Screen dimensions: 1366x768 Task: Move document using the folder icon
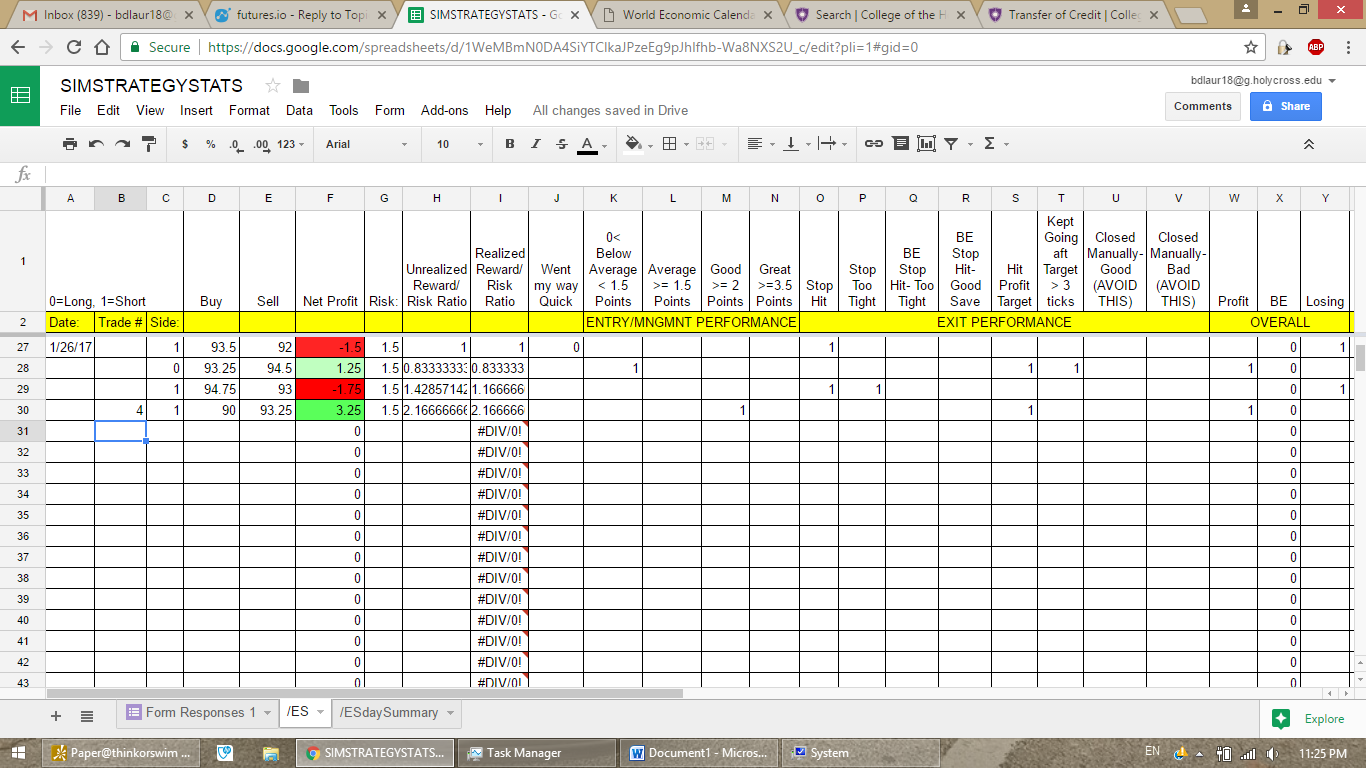(x=301, y=86)
